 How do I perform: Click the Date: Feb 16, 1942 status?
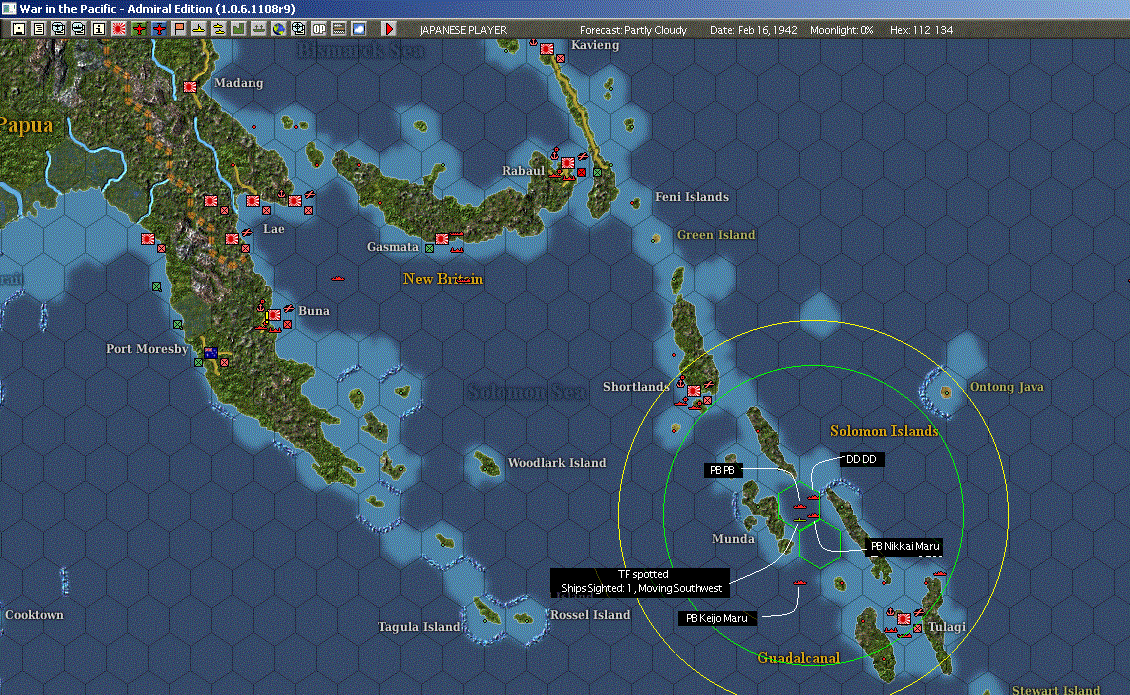(753, 30)
